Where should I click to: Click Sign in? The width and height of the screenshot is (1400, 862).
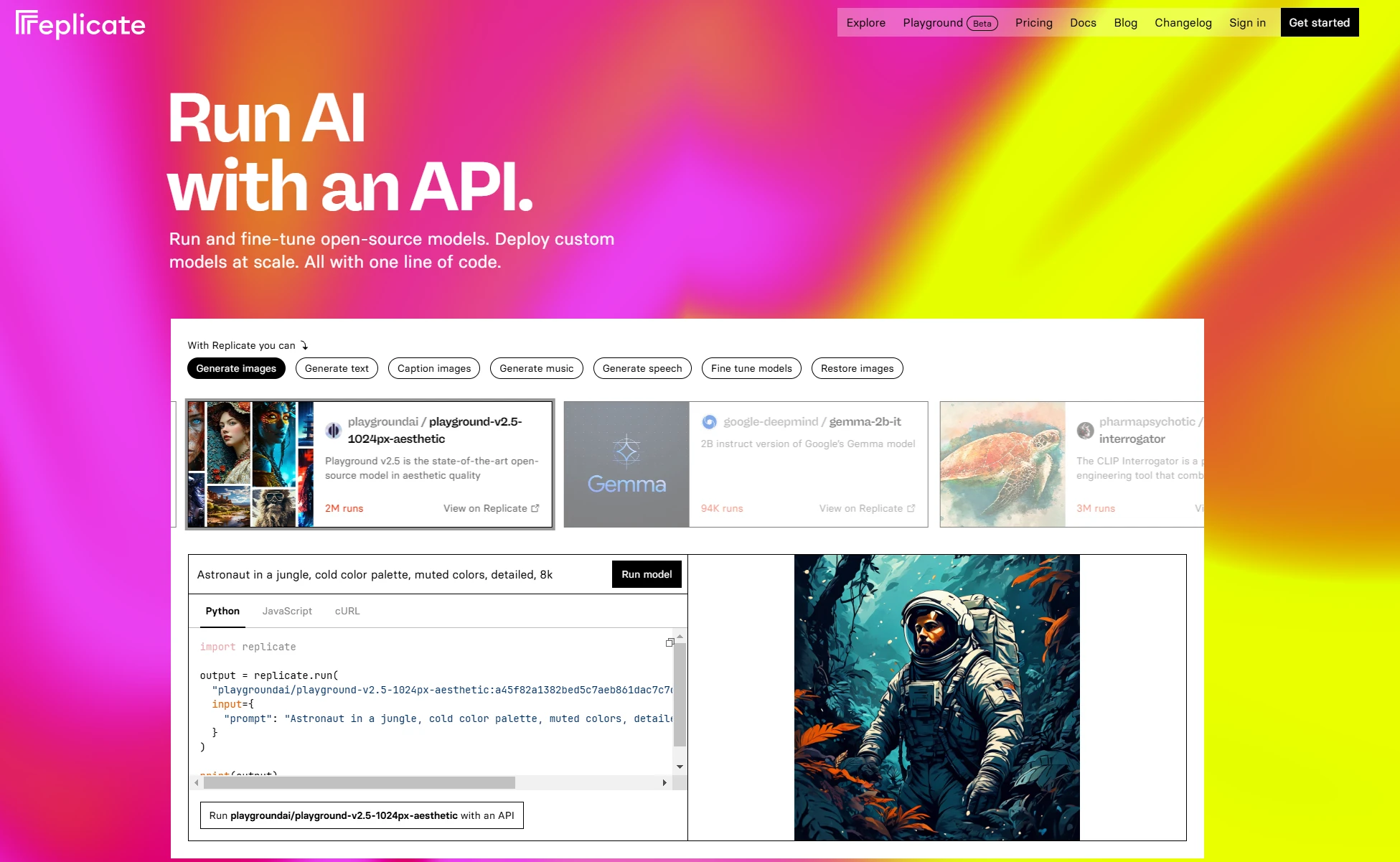tap(1247, 23)
